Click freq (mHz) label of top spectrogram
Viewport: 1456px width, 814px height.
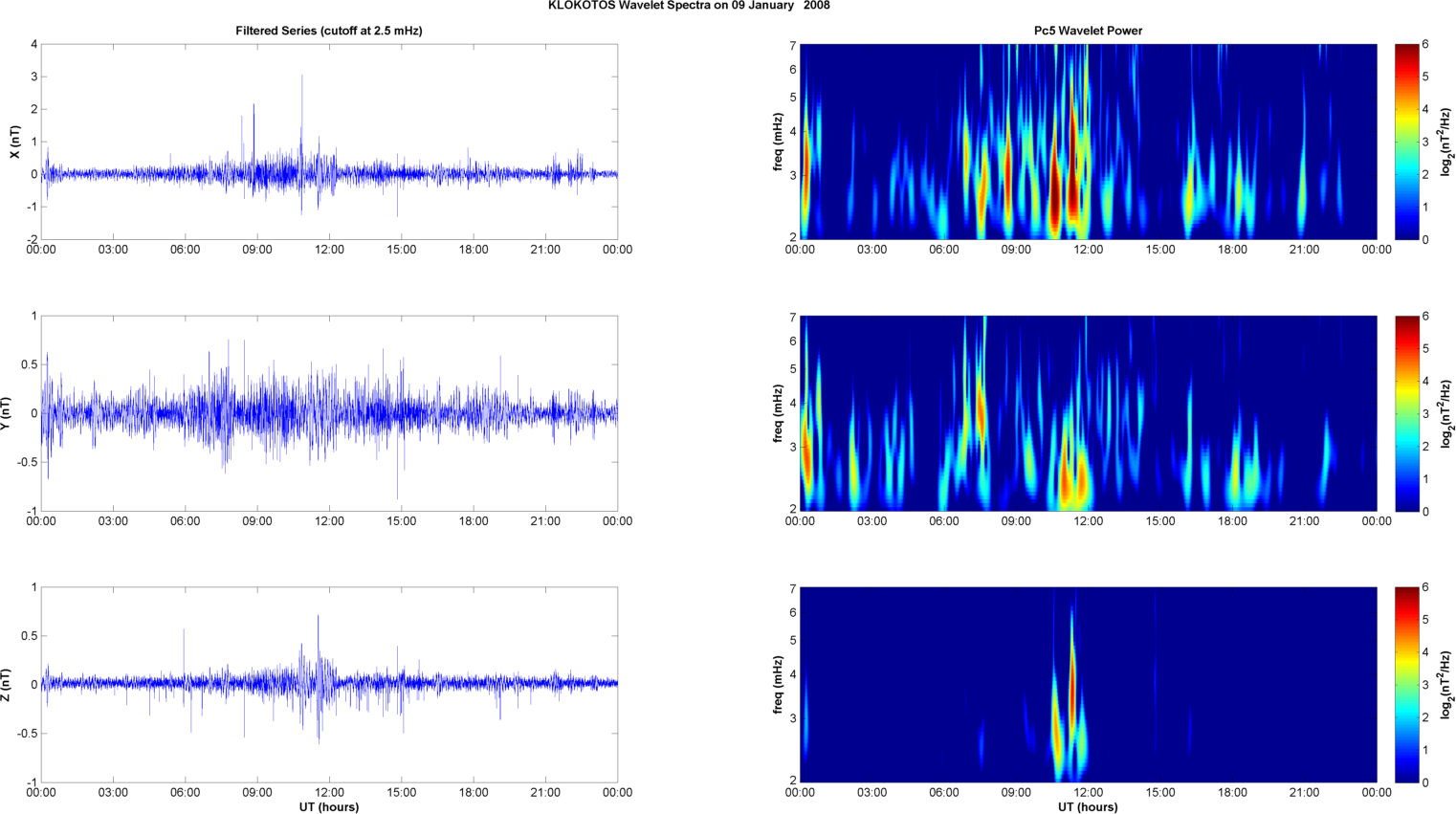click(779, 142)
